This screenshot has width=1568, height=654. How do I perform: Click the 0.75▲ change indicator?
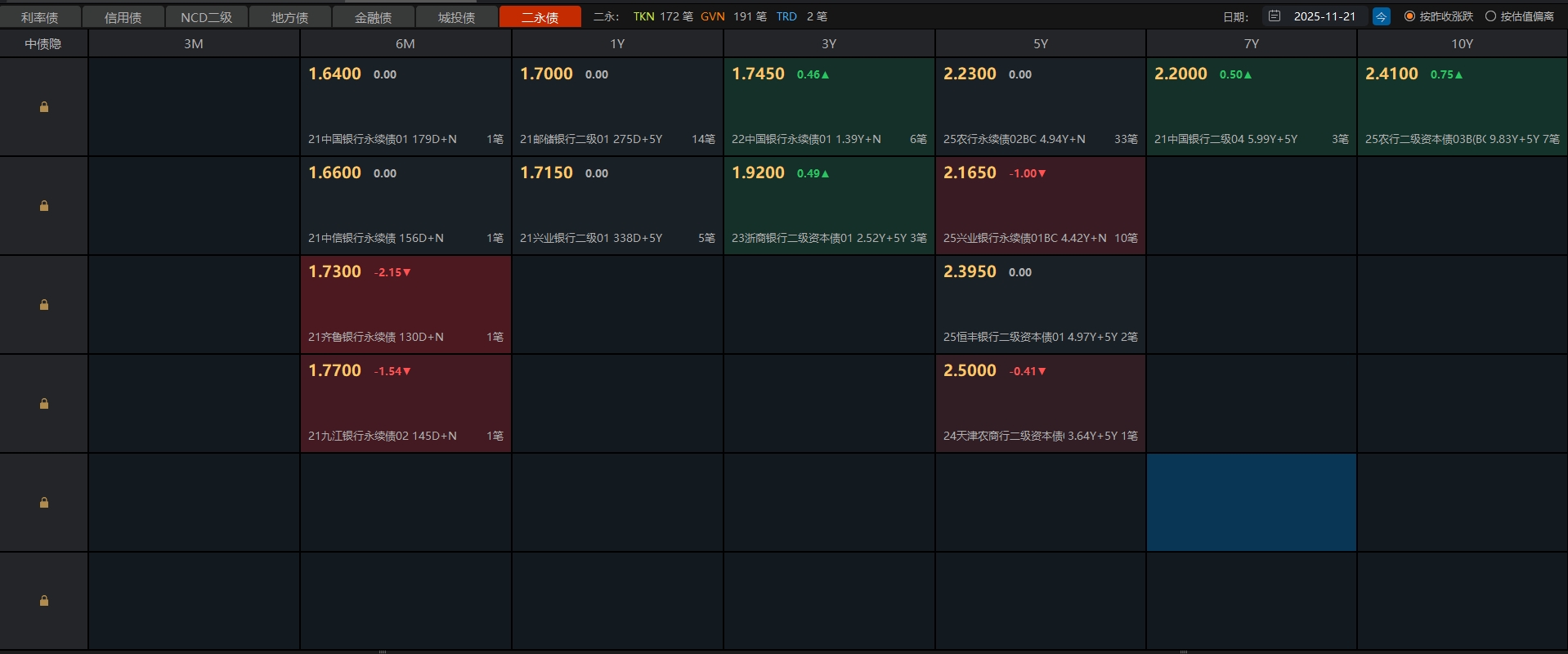pos(1447,74)
